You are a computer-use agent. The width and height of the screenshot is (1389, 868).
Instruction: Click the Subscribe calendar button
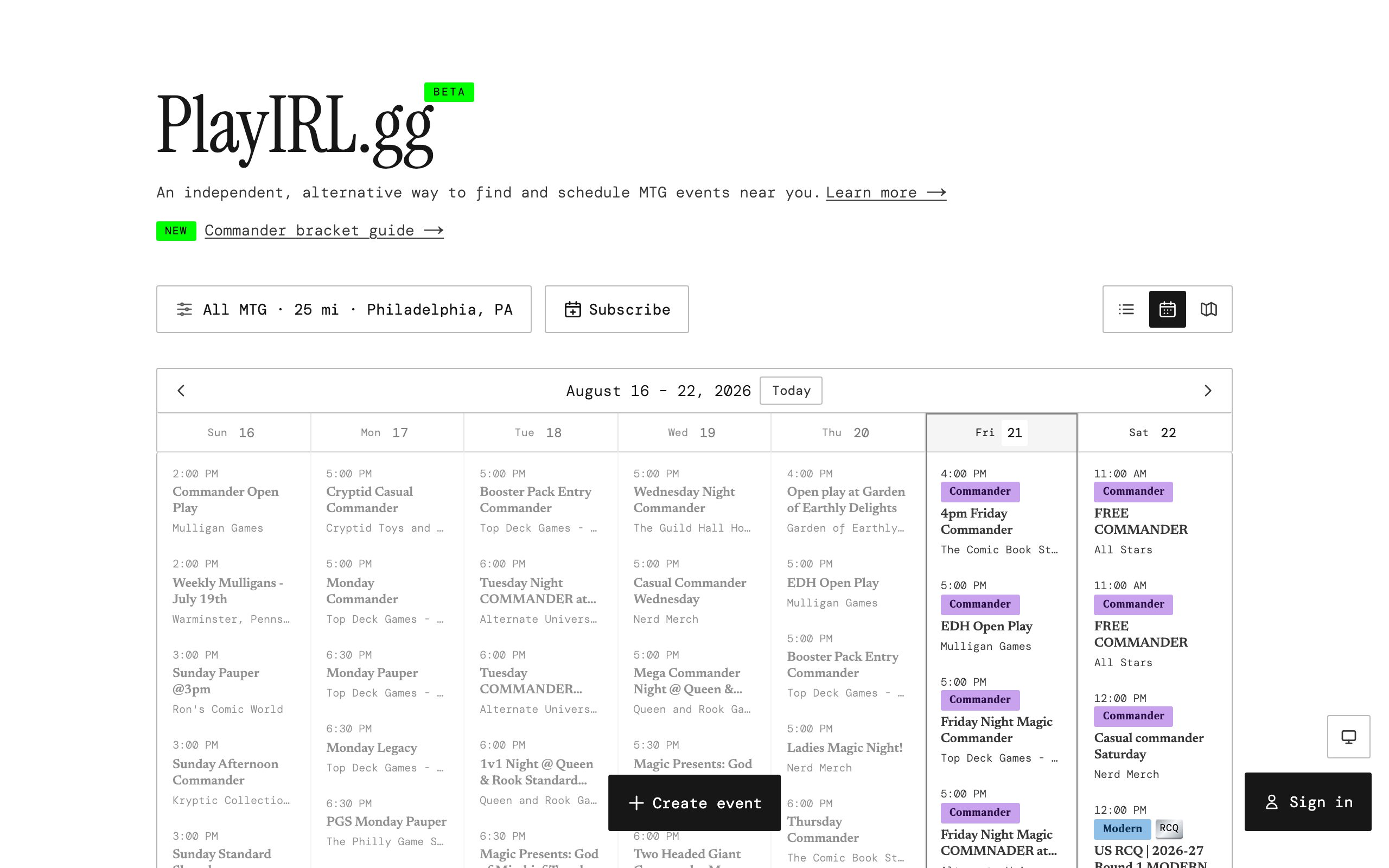tap(616, 309)
